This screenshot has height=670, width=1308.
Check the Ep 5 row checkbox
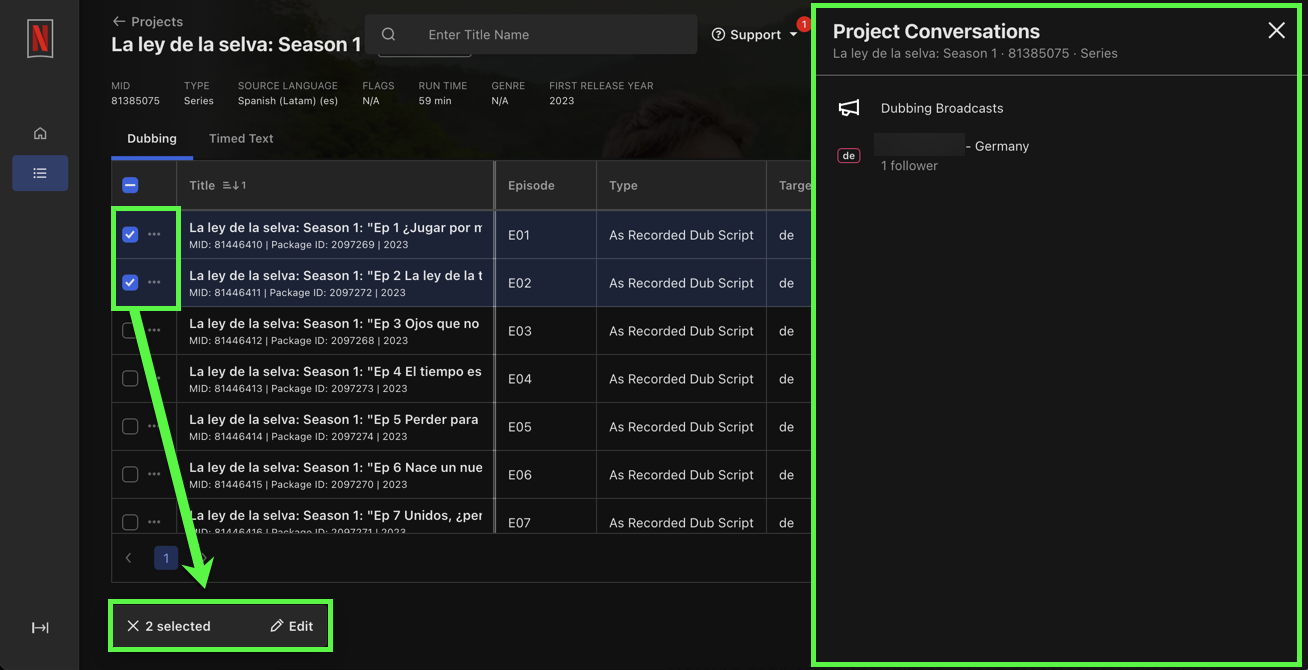click(130, 427)
